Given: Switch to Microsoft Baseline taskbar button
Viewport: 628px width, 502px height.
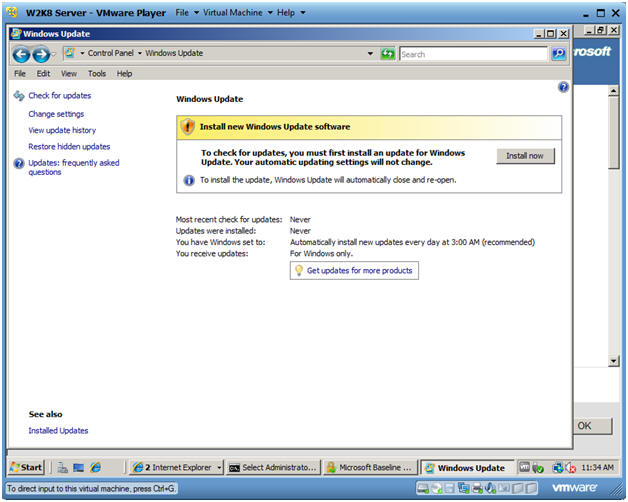Looking at the screenshot, I should (370, 468).
